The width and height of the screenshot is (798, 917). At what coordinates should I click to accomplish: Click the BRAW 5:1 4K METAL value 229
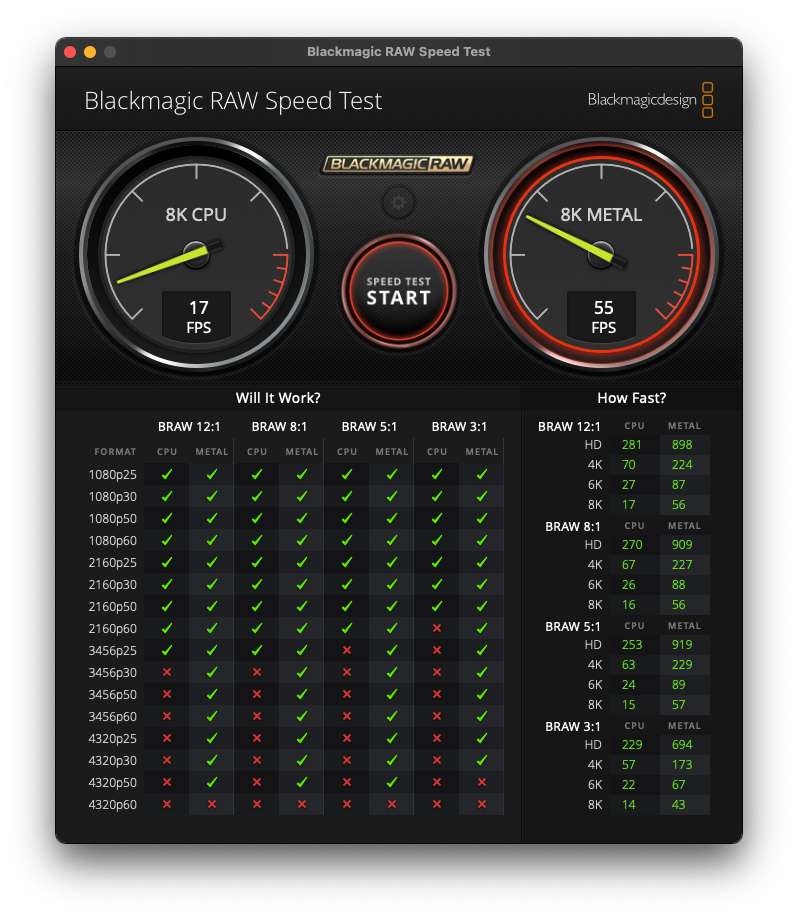[682, 664]
